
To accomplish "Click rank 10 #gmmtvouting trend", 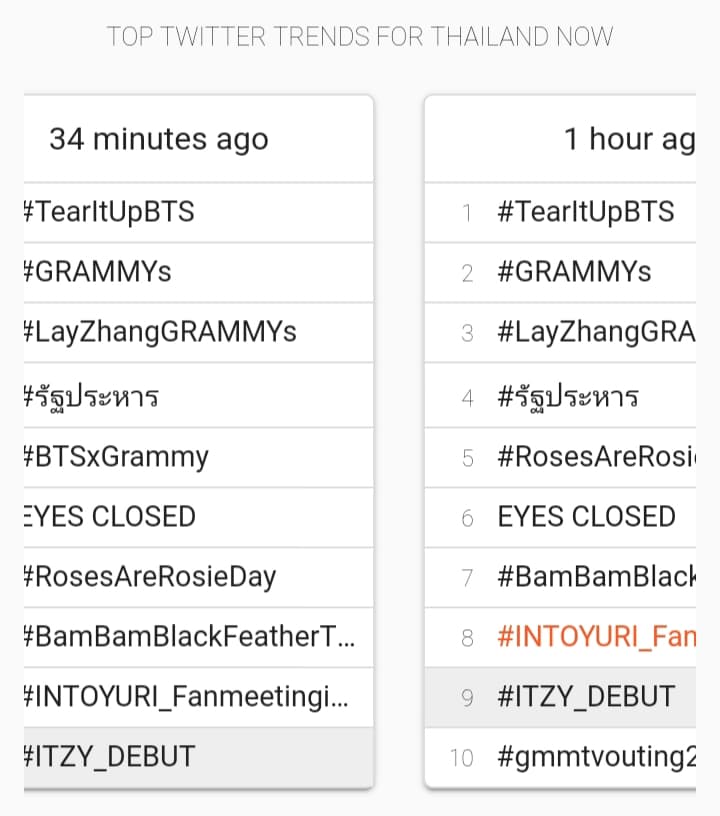I will click(x=596, y=757).
